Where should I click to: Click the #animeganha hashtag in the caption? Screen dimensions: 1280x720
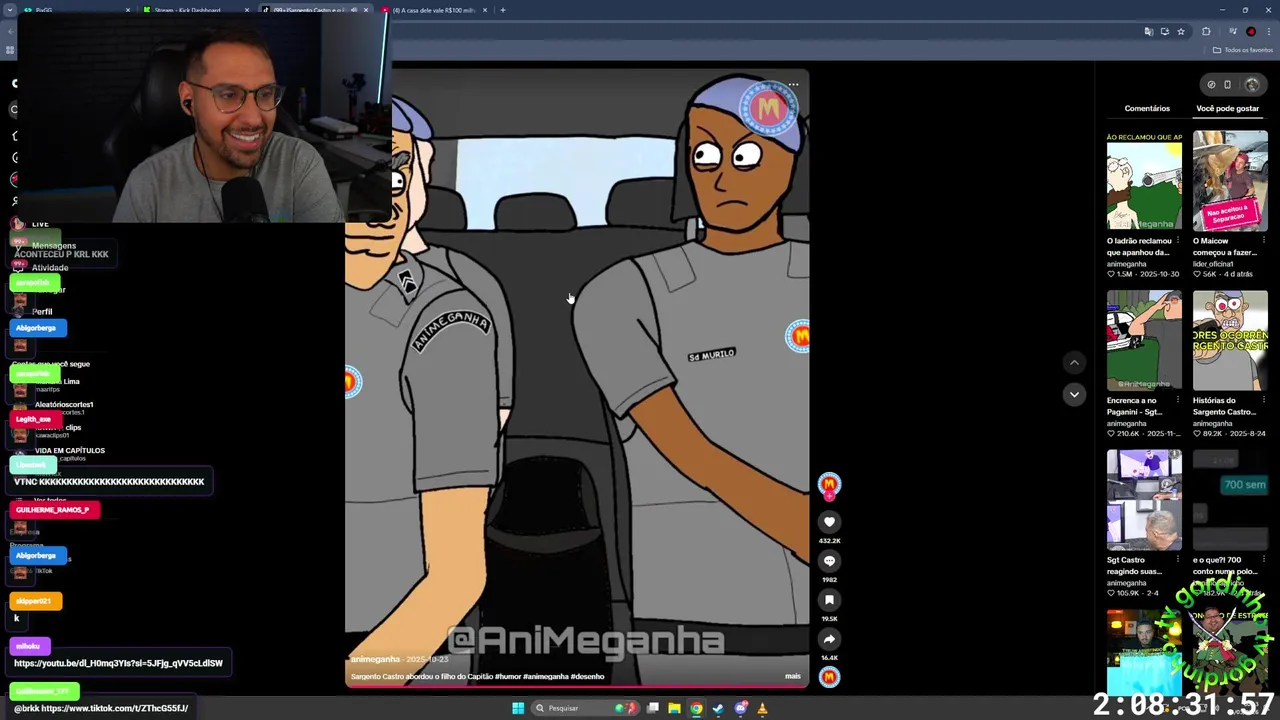[545, 676]
